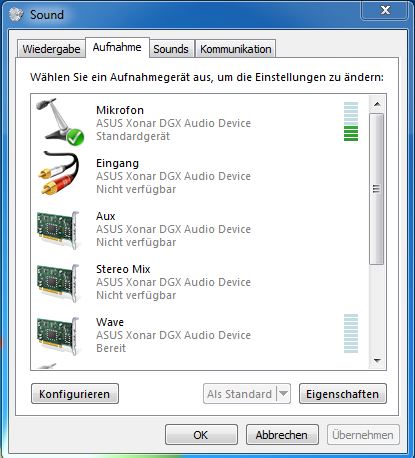Switch to the Wiedergabe tab
This screenshot has height=458, width=415.
[51, 49]
